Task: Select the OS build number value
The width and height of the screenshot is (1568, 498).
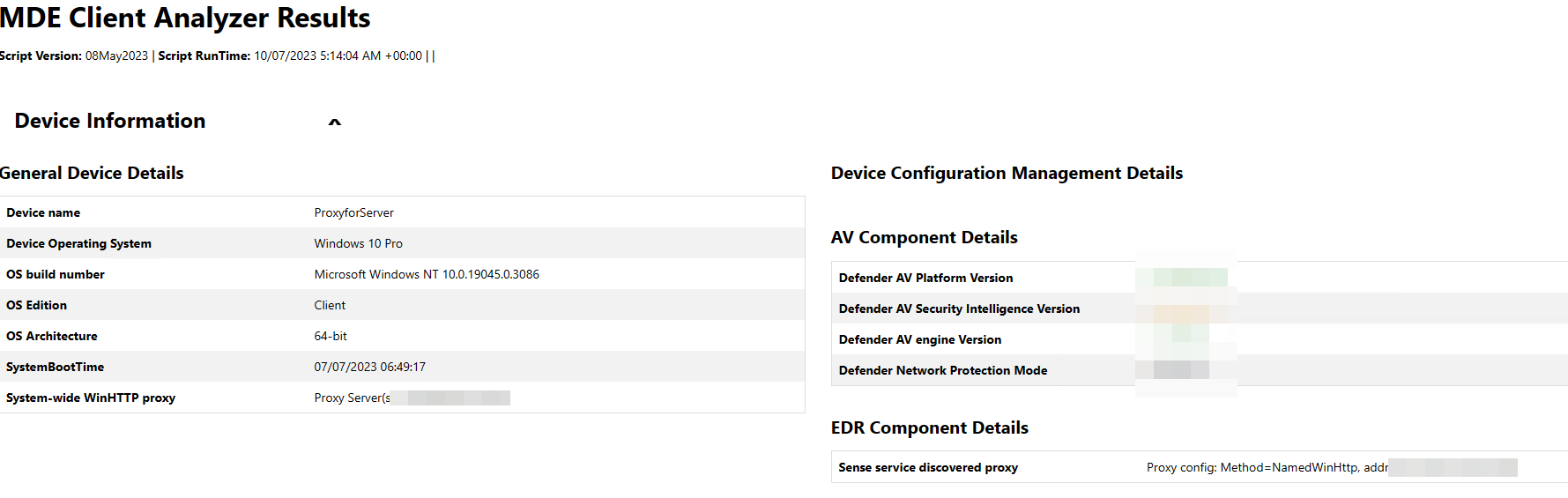Action: click(x=427, y=274)
